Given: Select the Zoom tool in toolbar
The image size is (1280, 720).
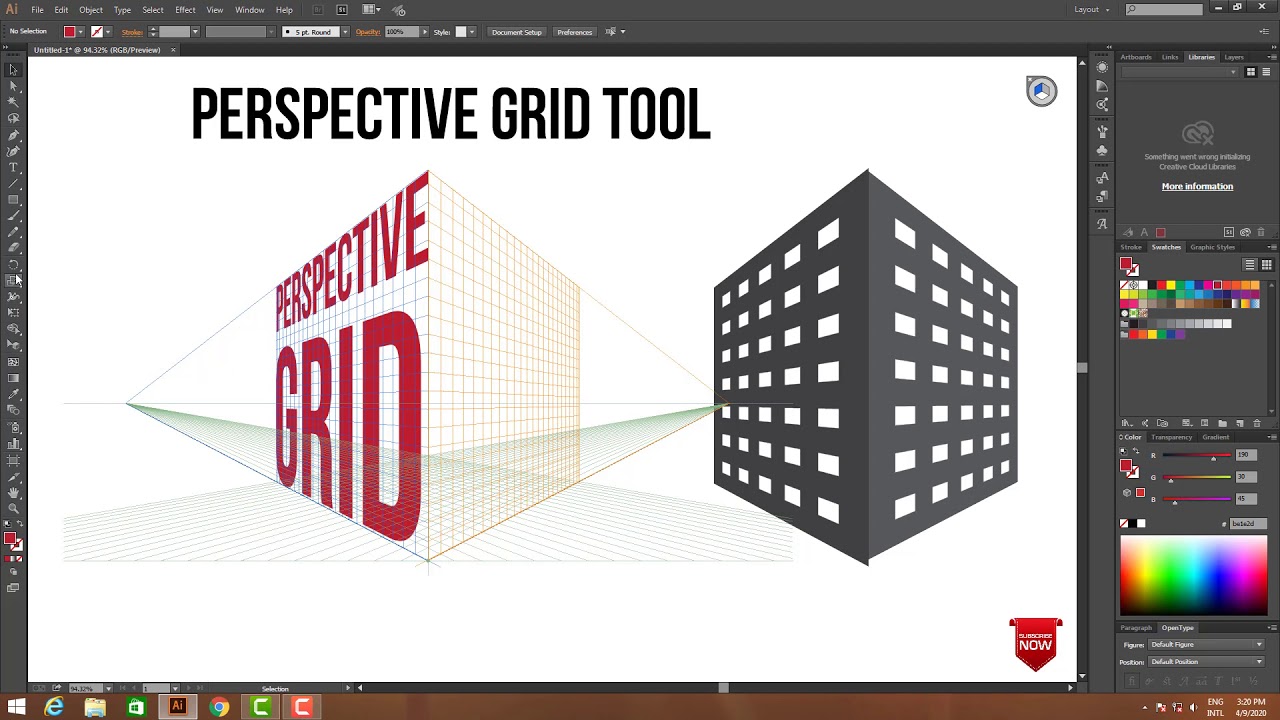Looking at the screenshot, I should (x=13, y=508).
